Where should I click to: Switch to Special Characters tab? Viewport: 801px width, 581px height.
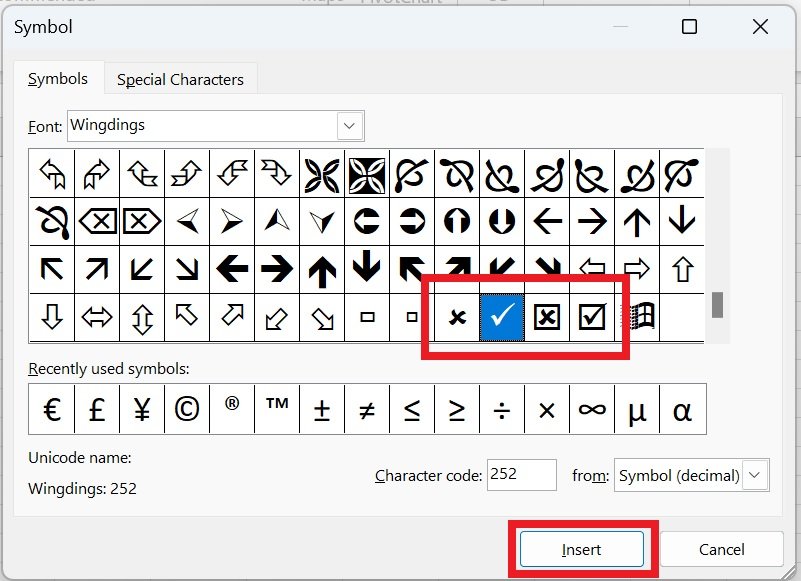click(x=180, y=79)
